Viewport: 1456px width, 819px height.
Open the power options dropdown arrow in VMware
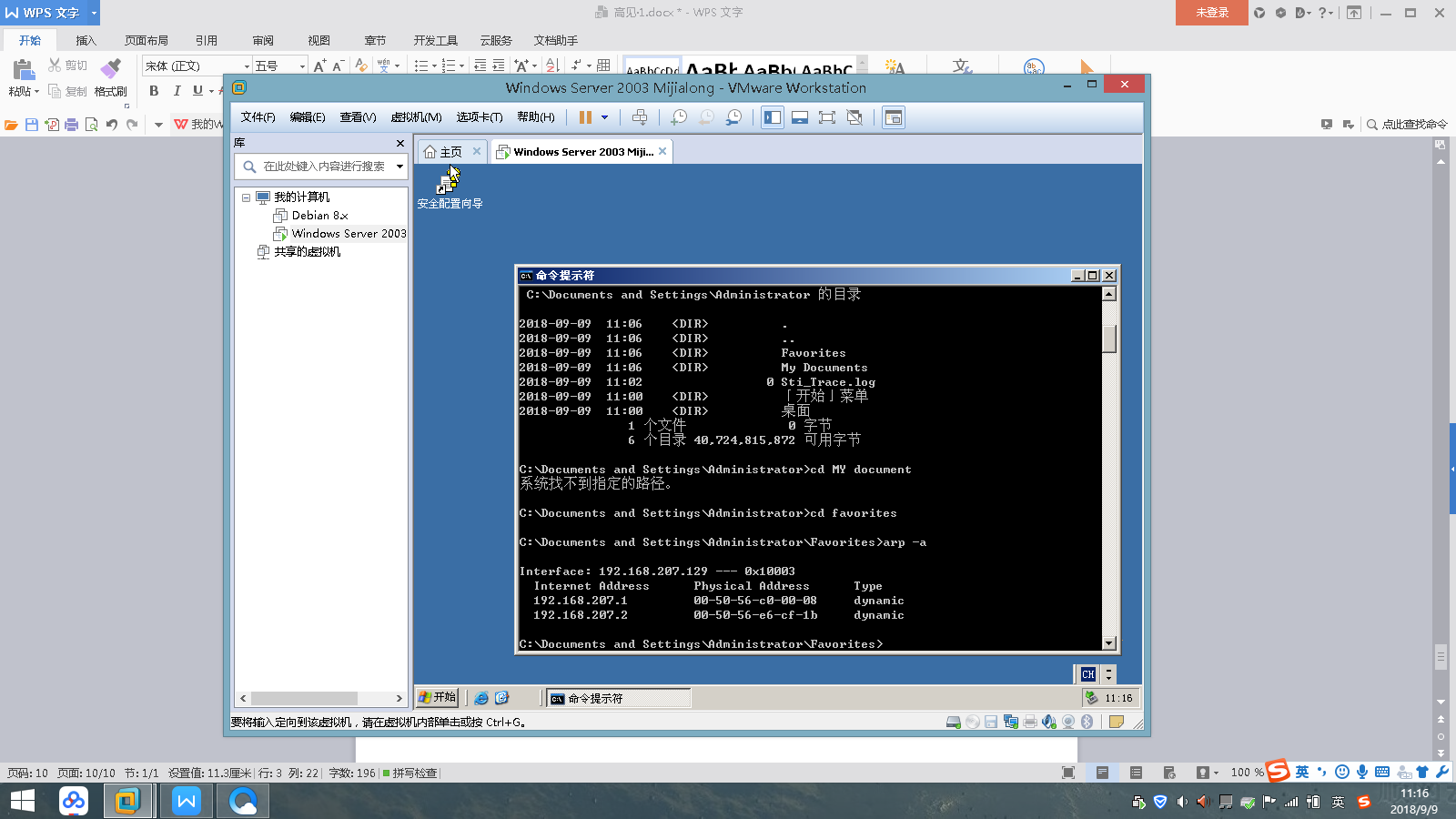tap(604, 117)
